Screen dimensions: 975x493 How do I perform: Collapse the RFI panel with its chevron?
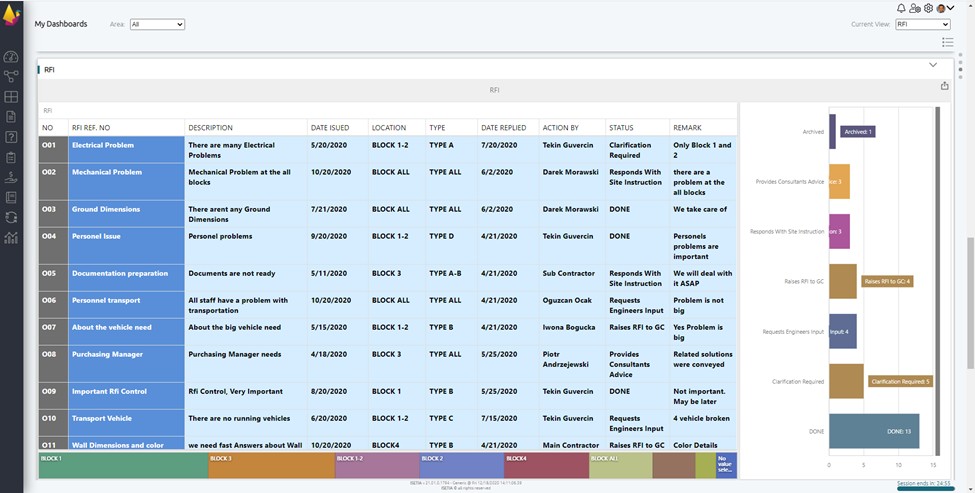[933, 65]
